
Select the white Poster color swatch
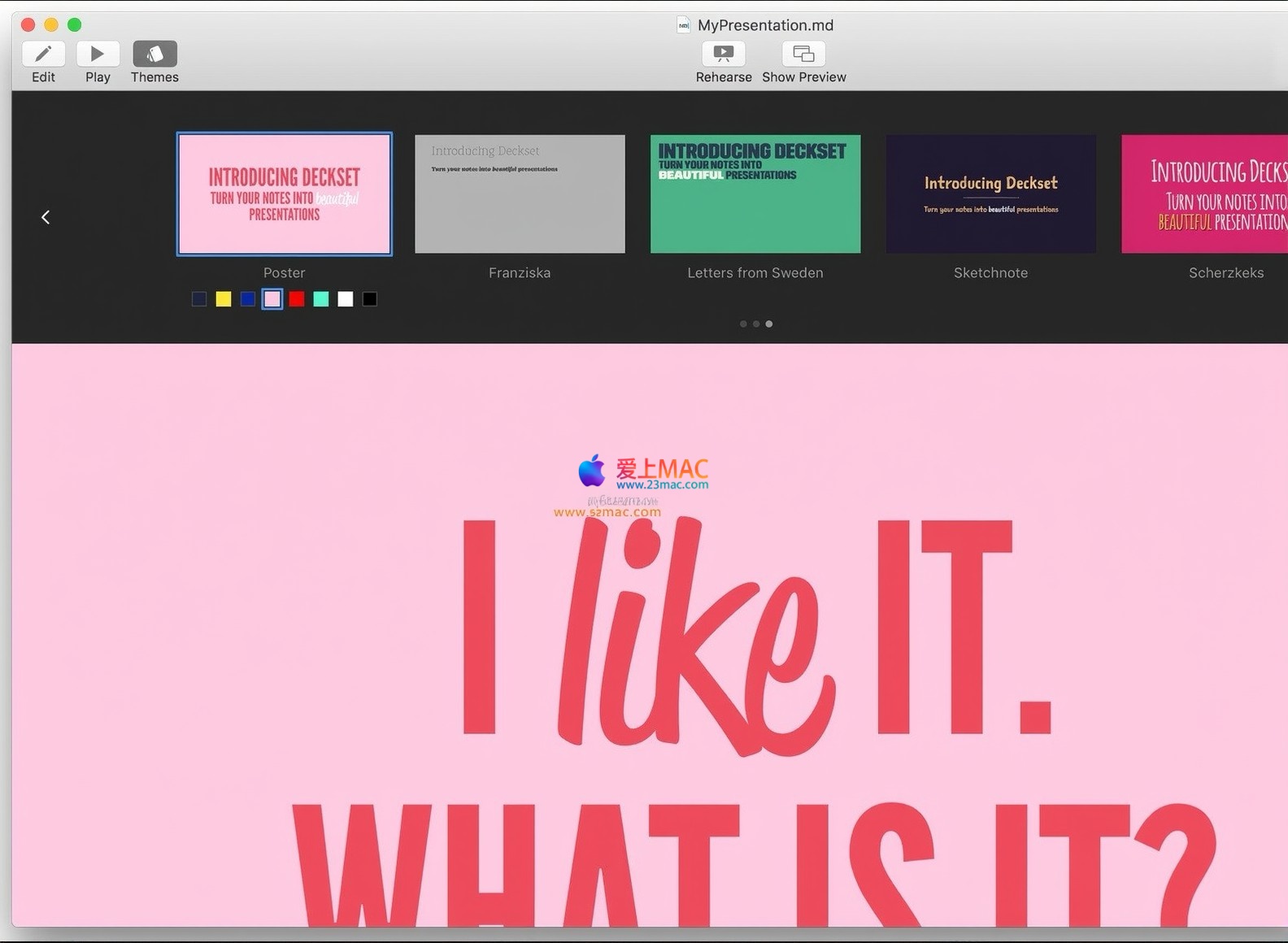[346, 299]
